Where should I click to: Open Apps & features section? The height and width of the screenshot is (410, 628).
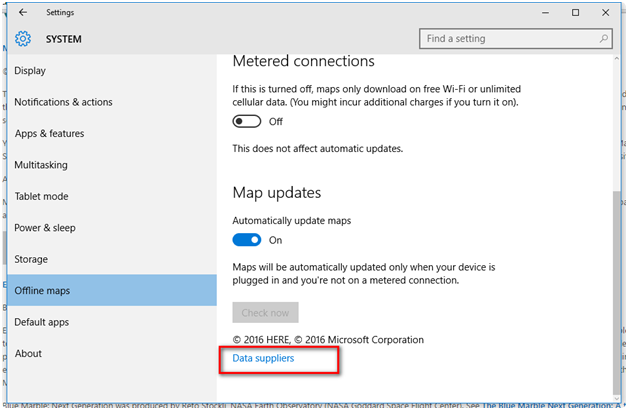(49, 134)
